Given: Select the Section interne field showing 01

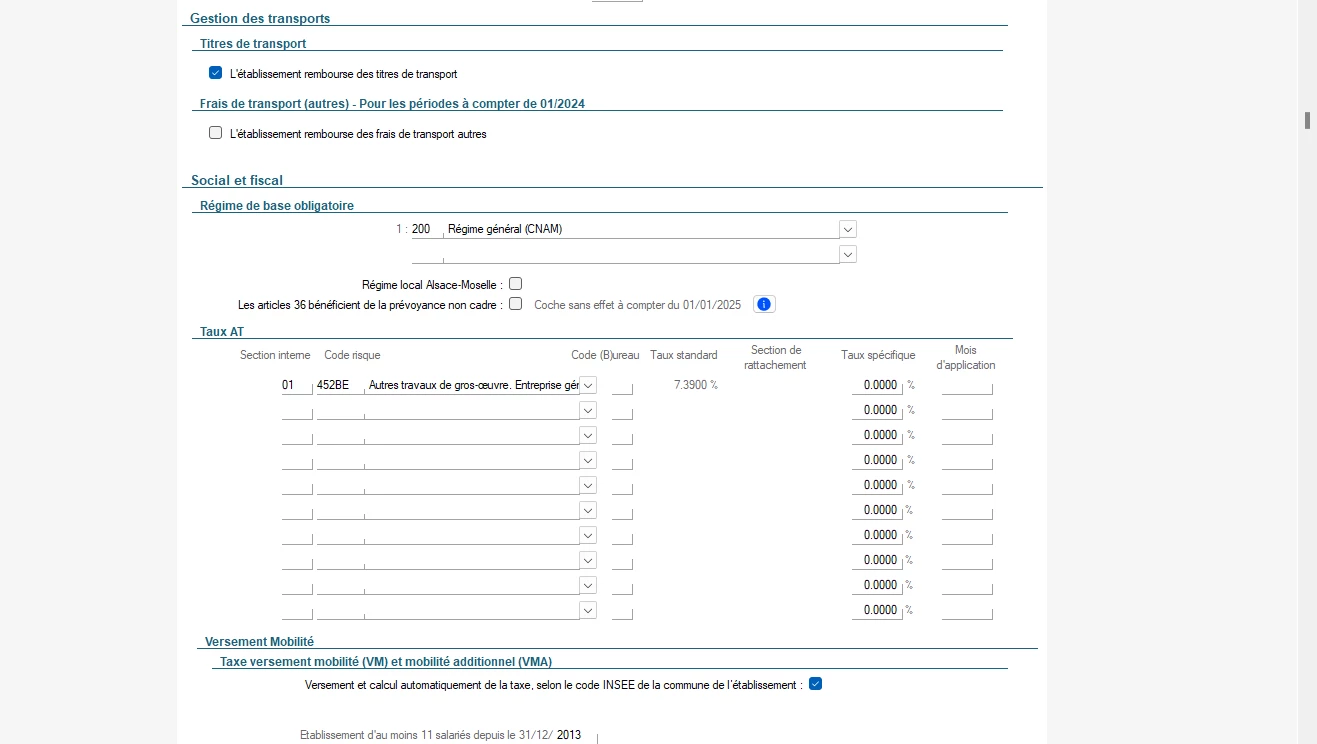Looking at the screenshot, I should click(297, 385).
